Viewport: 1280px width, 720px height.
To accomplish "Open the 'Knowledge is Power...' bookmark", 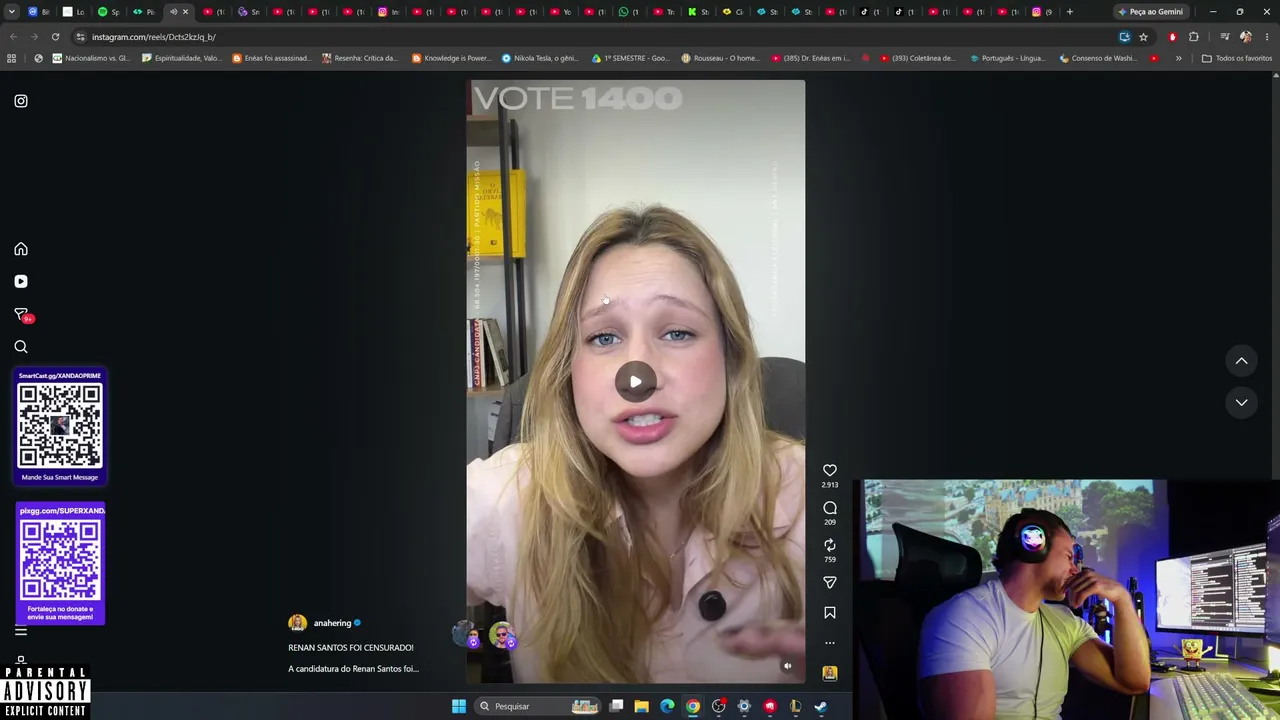I will coord(451,58).
